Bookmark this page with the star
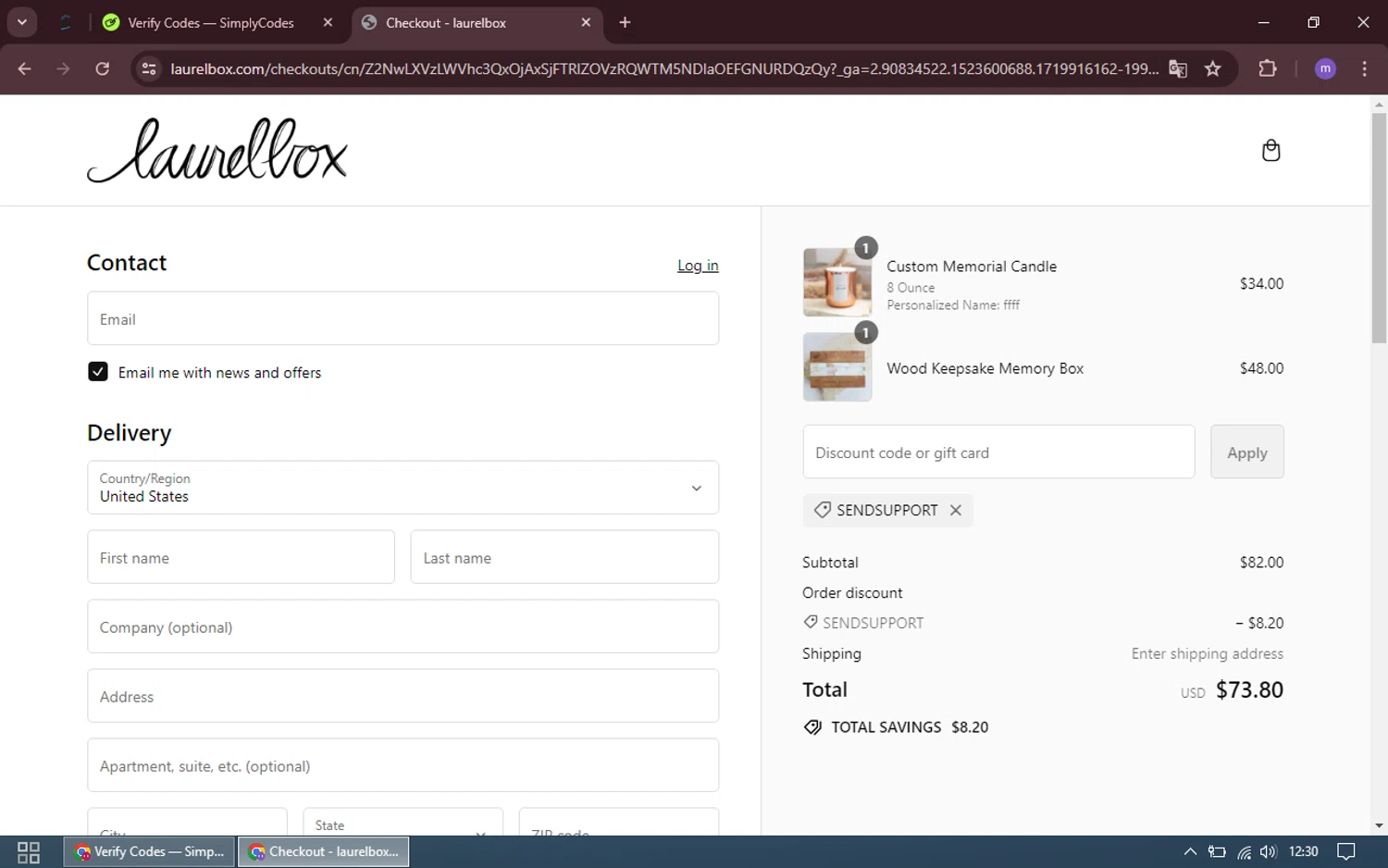Screen dimensions: 1388x868 click(1213, 68)
